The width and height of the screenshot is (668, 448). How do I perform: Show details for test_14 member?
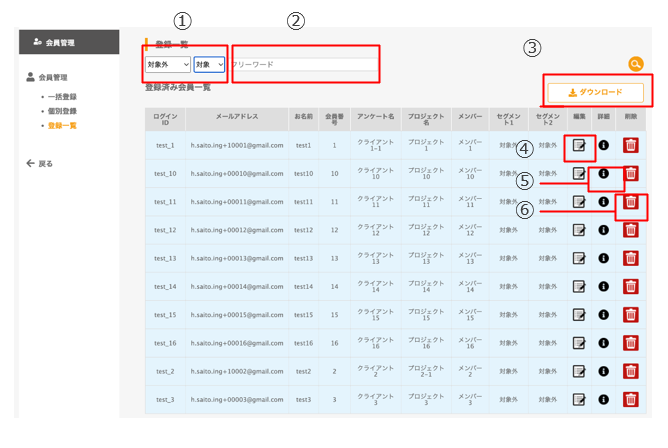pos(603,287)
